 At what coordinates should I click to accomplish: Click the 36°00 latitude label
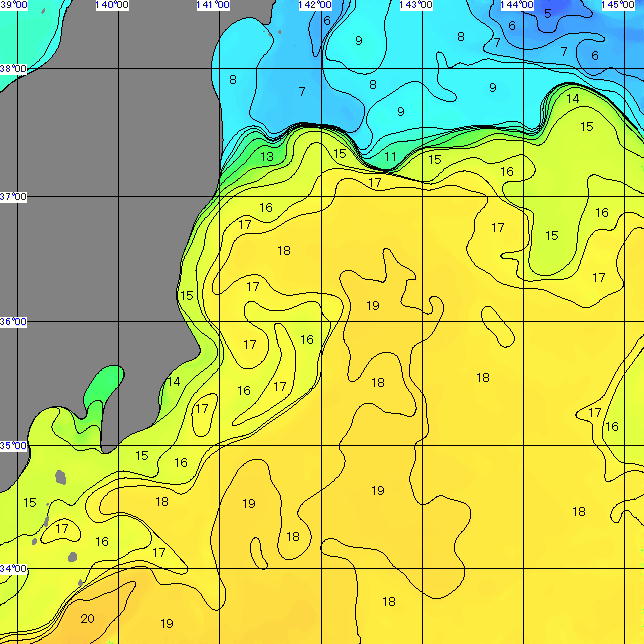coord(13,322)
